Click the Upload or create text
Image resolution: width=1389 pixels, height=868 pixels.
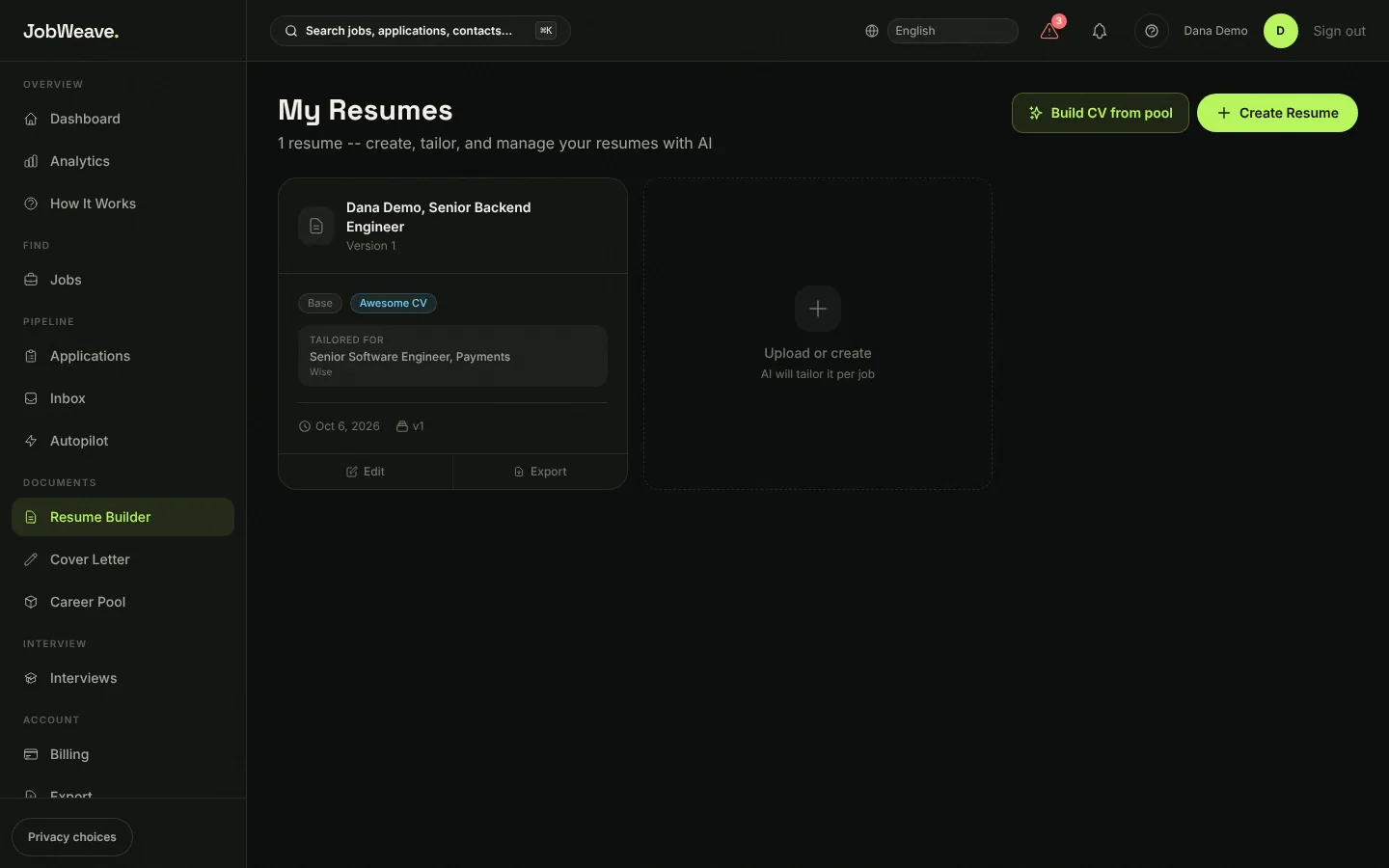coord(818,353)
